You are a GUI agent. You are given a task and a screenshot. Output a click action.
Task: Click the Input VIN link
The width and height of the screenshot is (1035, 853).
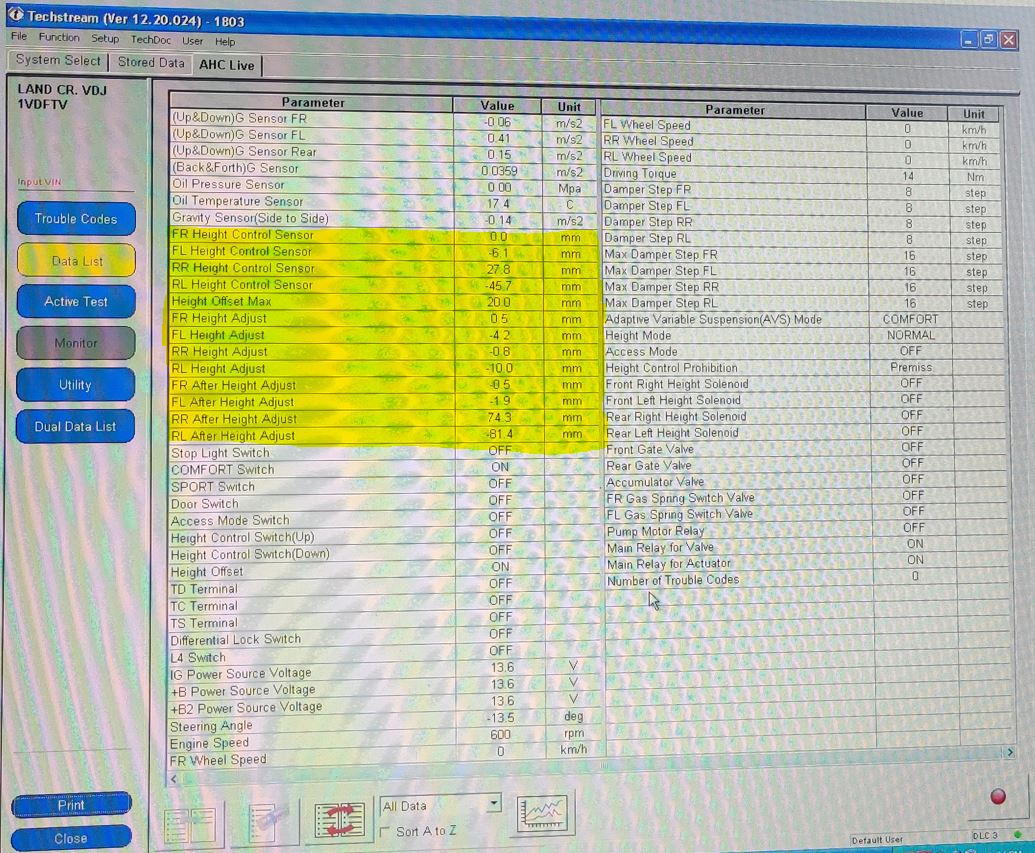click(x=39, y=182)
